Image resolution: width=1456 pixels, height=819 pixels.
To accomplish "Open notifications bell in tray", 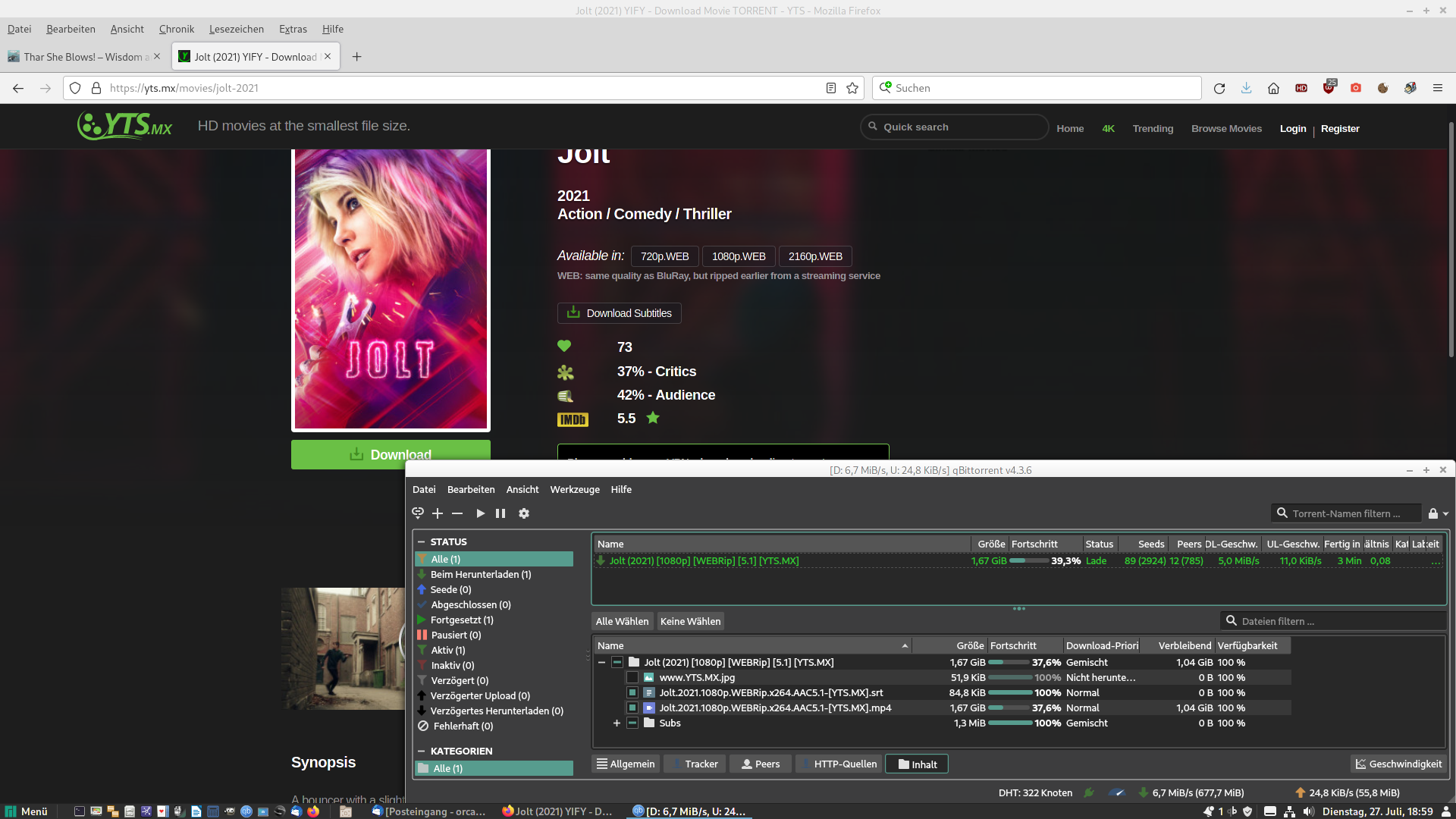I will click(x=1209, y=811).
